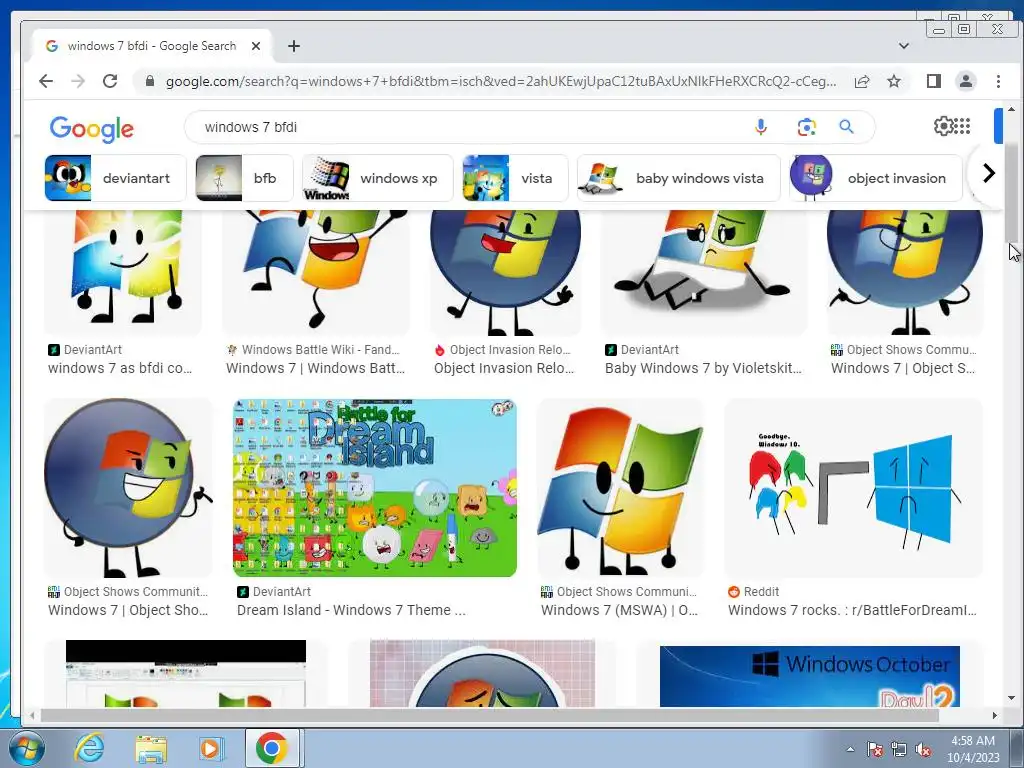Viewport: 1024px width, 768px height.
Task: Open Dream Island Windows 7 Theme thumbnail
Action: (375, 488)
